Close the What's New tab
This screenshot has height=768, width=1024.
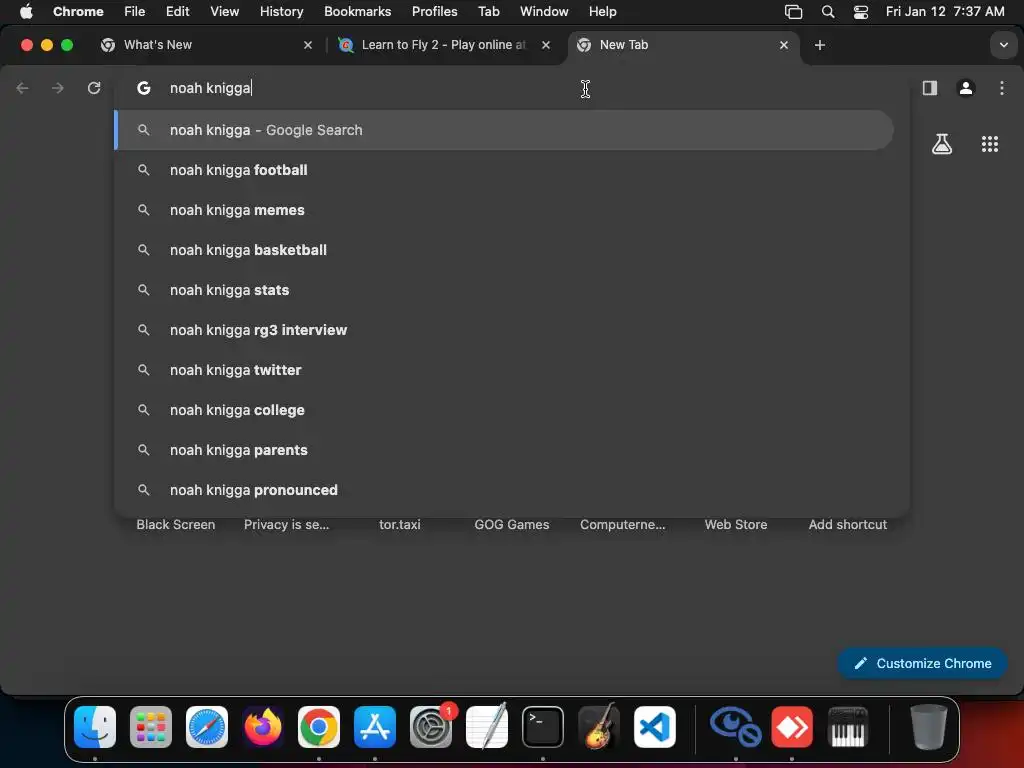tap(308, 45)
